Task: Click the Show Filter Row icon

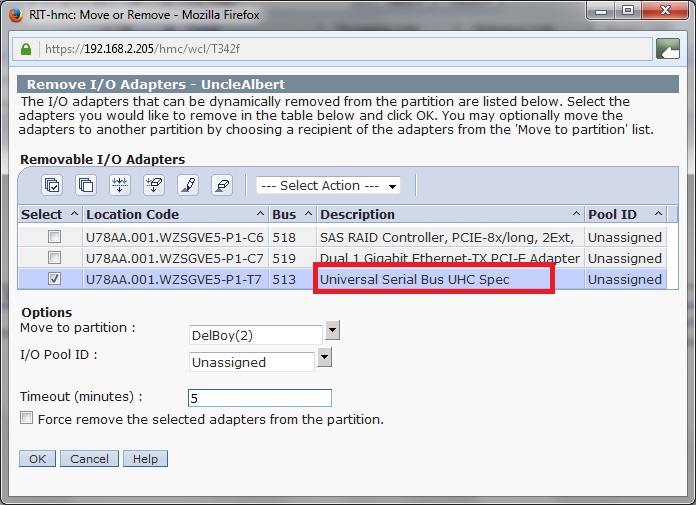Action: click(120, 185)
